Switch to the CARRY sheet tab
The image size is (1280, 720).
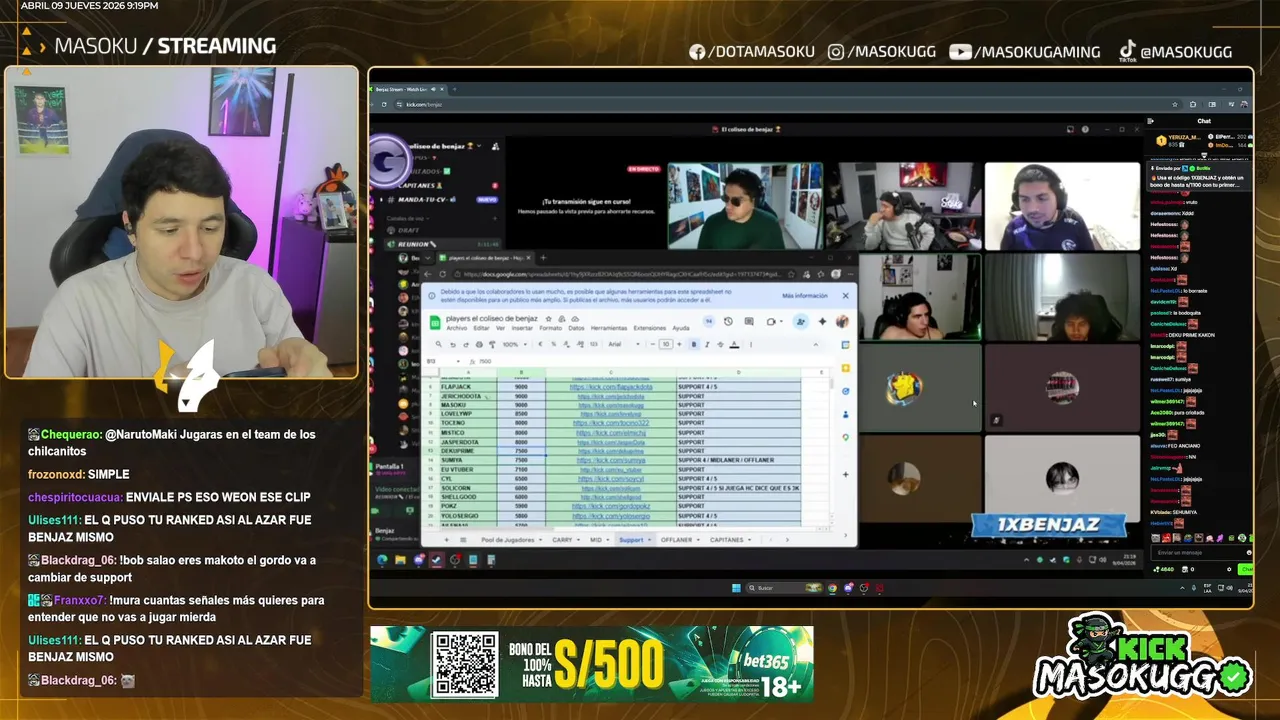[x=562, y=540]
